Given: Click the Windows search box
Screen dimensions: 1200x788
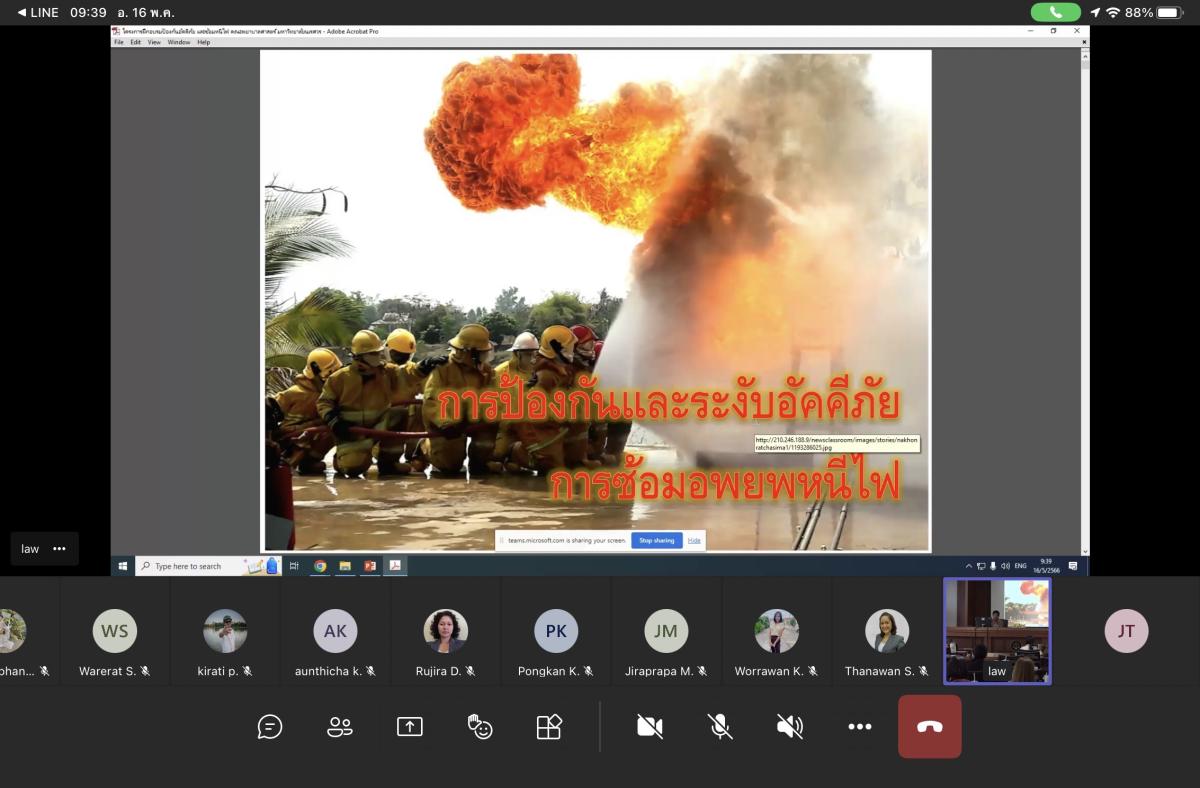Looking at the screenshot, I should click(208, 566).
